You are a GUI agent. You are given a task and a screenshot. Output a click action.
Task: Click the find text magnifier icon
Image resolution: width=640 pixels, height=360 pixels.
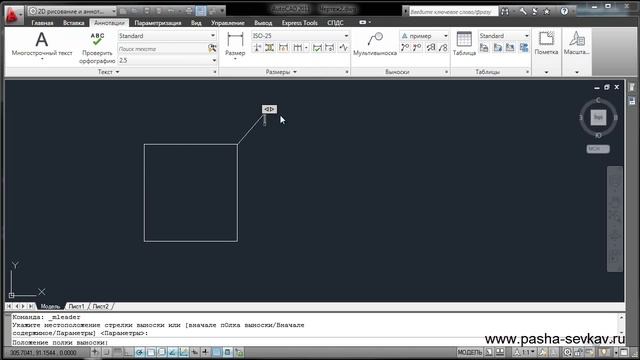tap(212, 49)
